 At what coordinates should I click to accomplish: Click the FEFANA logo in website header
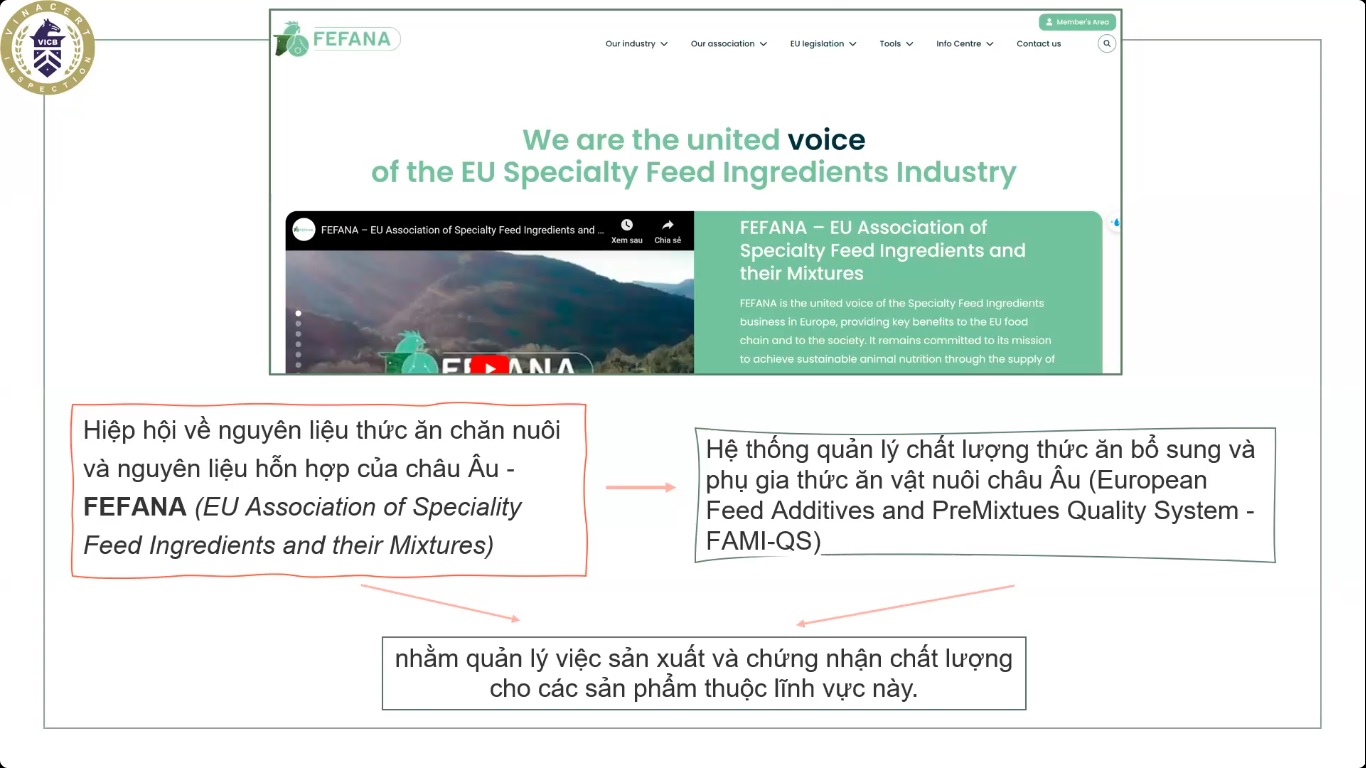tap(337, 39)
